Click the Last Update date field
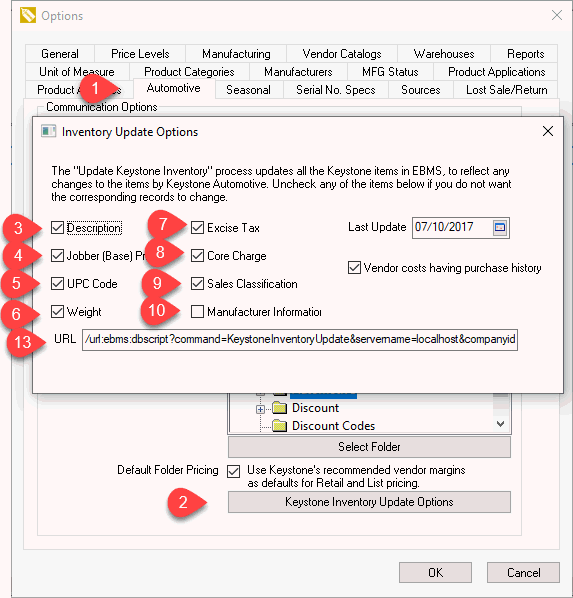Screen dimensions: 573x598 pos(461,228)
